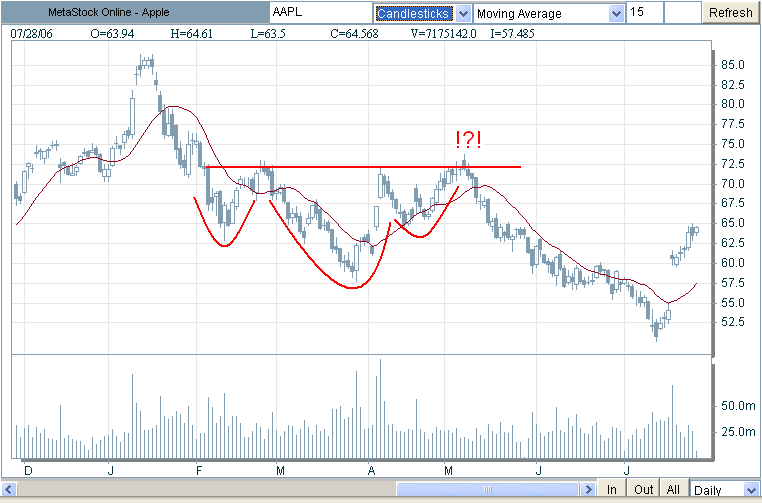Image resolution: width=762 pixels, height=503 pixels.
Task: Click the Refresh button
Action: coord(730,13)
